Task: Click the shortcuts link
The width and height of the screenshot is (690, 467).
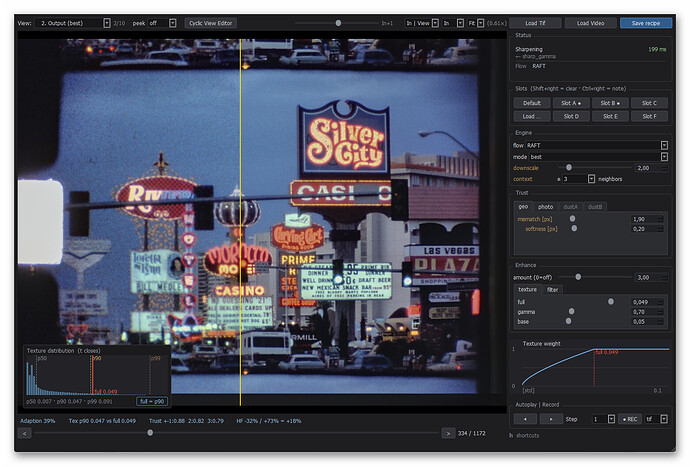Action: pos(527,436)
